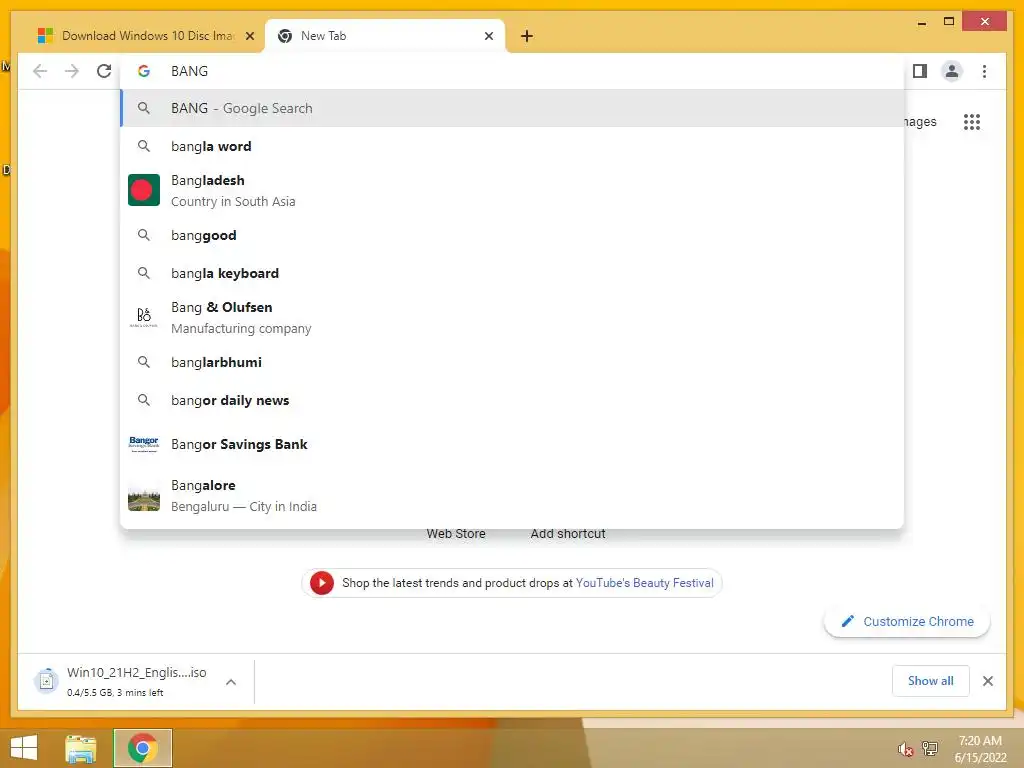The image size is (1024, 768).
Task: Switch to Download Windows 10 Disc Image tab
Action: pyautogui.click(x=145, y=36)
